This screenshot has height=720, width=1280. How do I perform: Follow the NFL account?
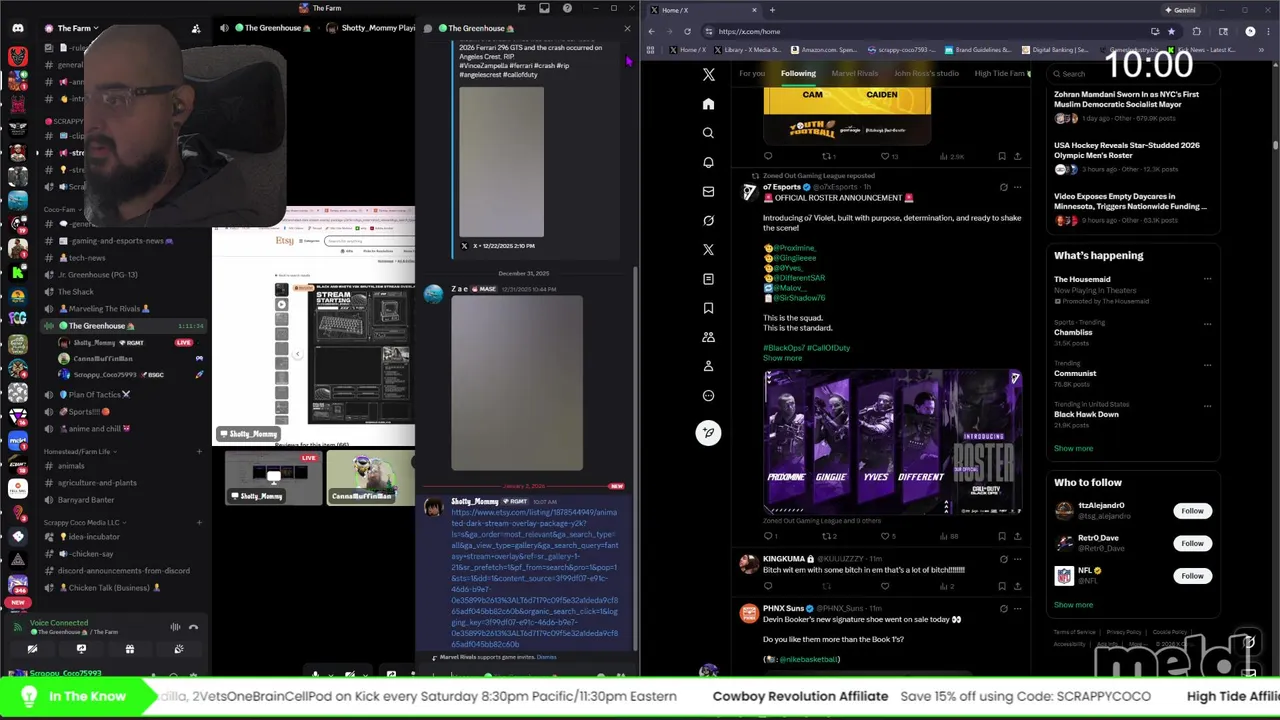(x=1192, y=576)
